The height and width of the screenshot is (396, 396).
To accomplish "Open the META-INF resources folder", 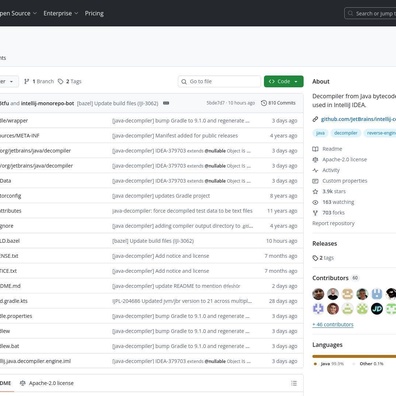I will pos(20,136).
